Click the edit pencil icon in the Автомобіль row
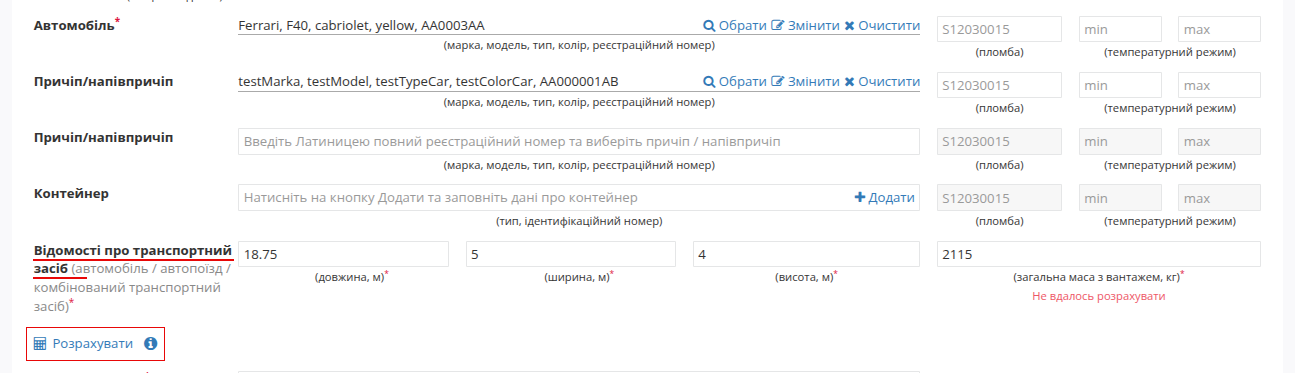Screen dimensions: 1295x373 point(778,26)
